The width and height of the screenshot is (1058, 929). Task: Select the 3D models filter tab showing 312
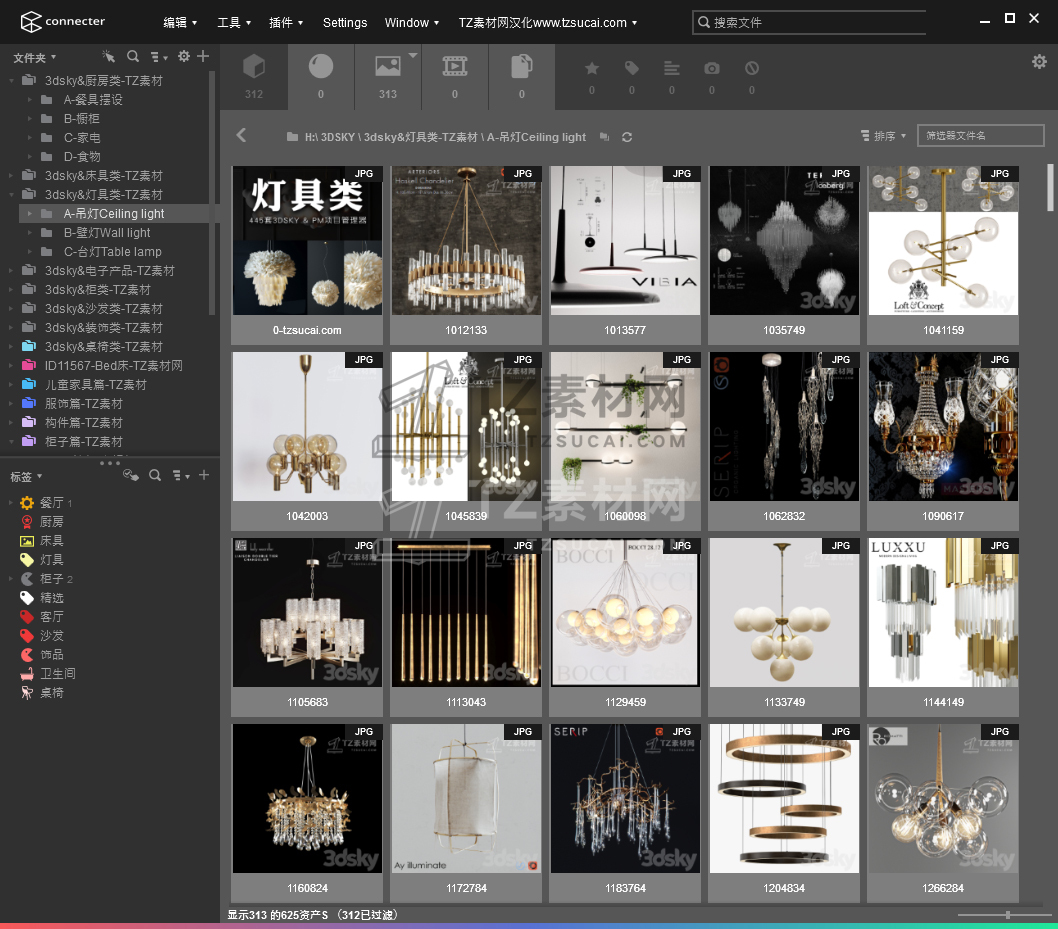coord(254,77)
